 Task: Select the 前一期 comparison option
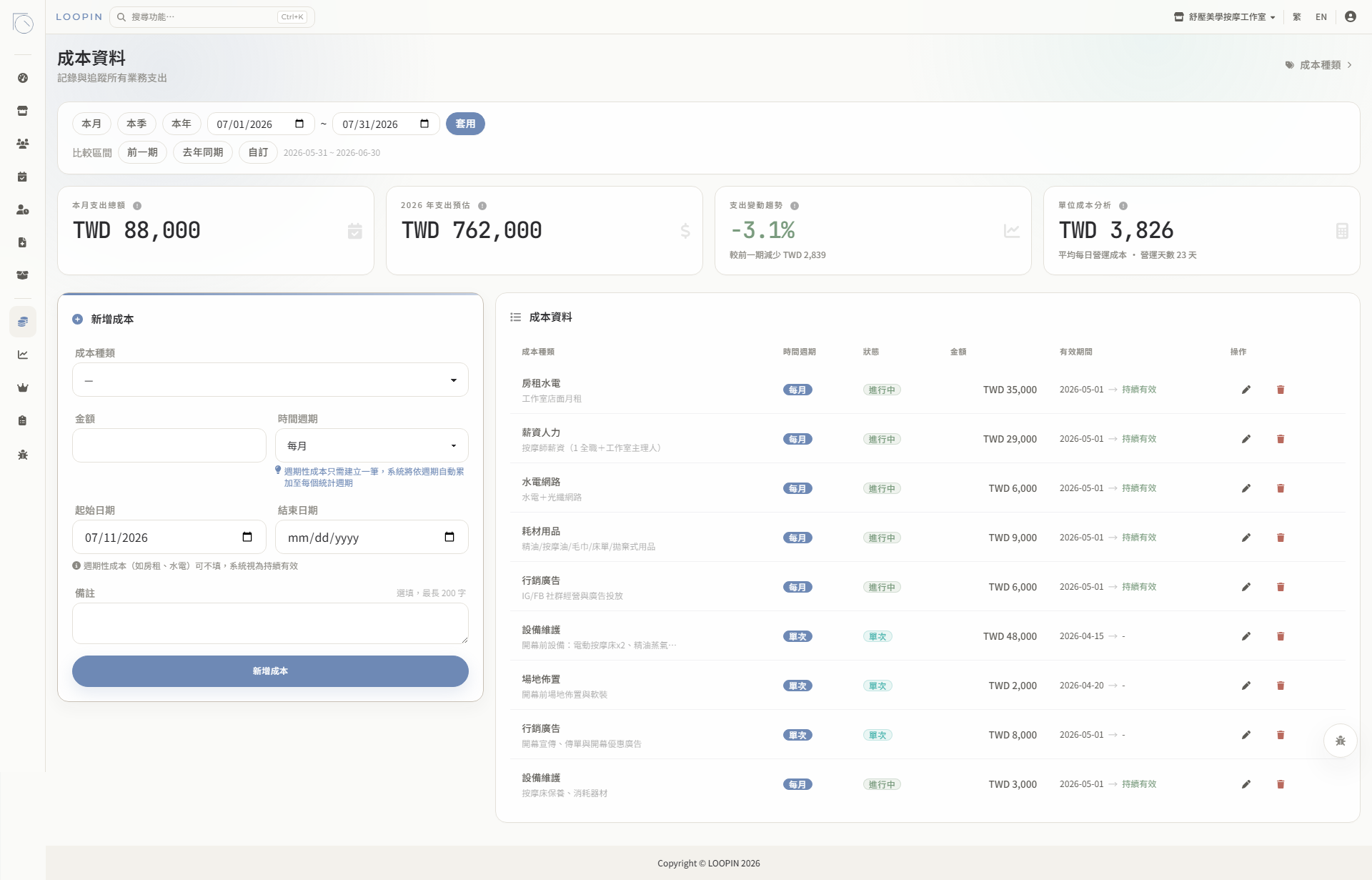tap(142, 152)
